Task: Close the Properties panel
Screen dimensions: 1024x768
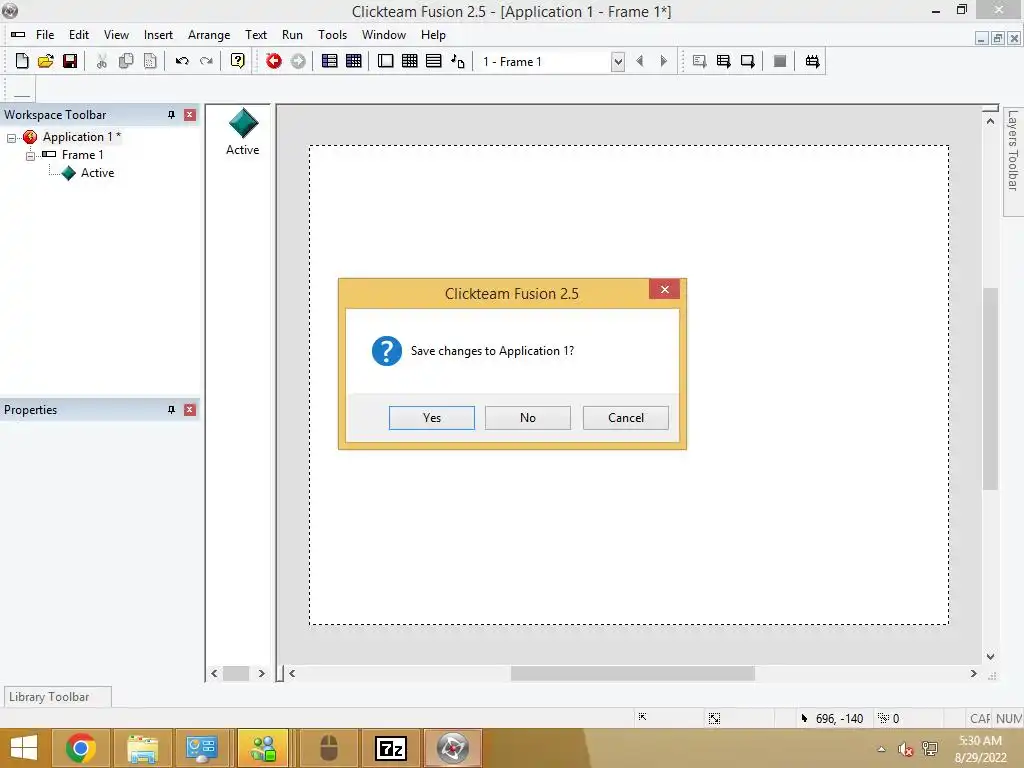Action: coord(190,410)
